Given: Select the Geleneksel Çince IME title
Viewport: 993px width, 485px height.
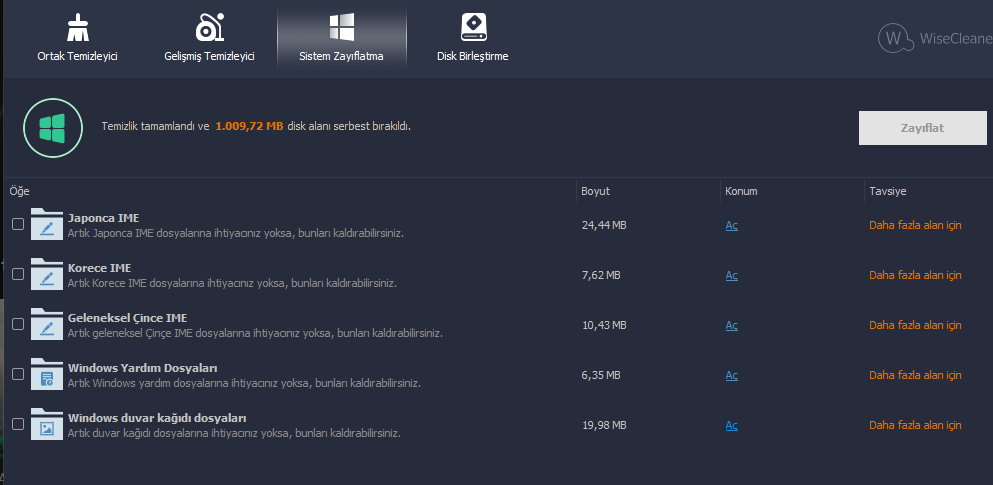Looking at the screenshot, I should [127, 318].
